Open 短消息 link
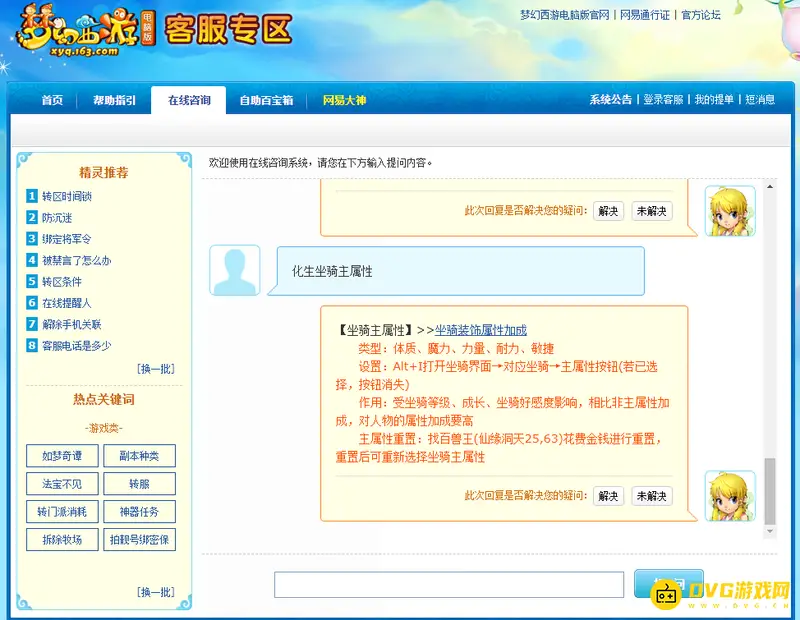This screenshot has height=620, width=800. (x=760, y=100)
